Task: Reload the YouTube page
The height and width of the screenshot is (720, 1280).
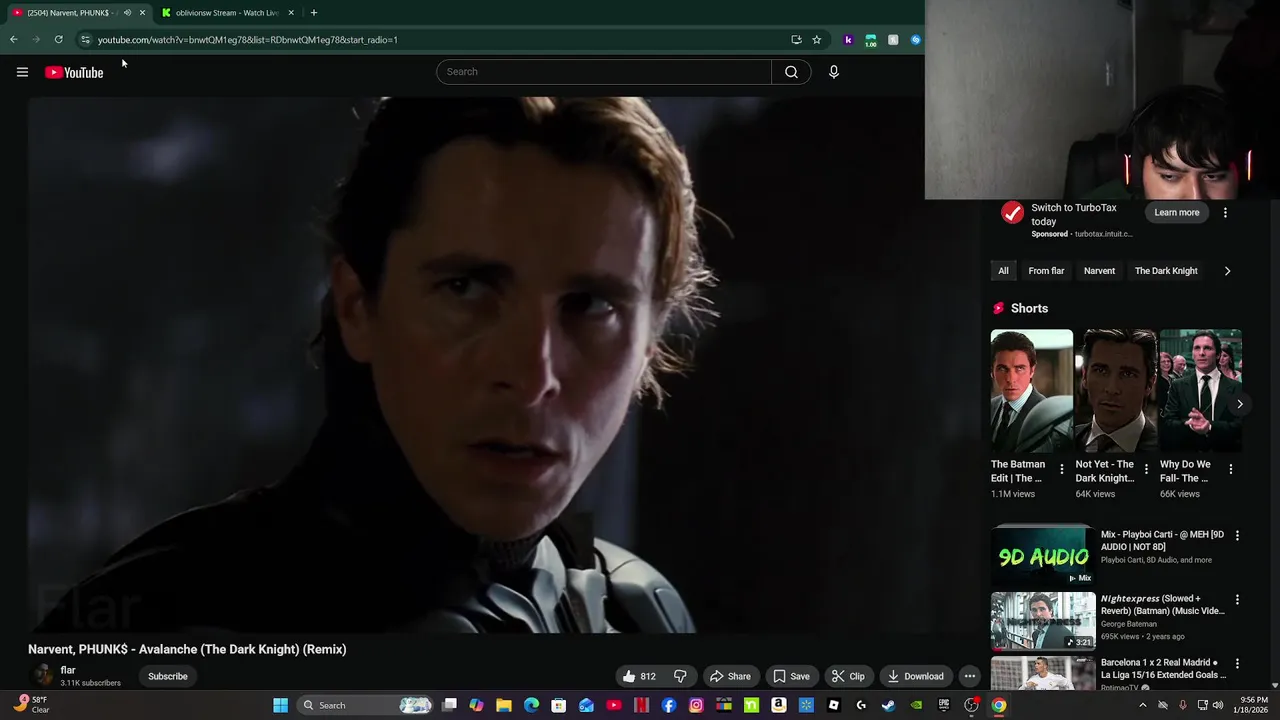Action: click(x=59, y=40)
